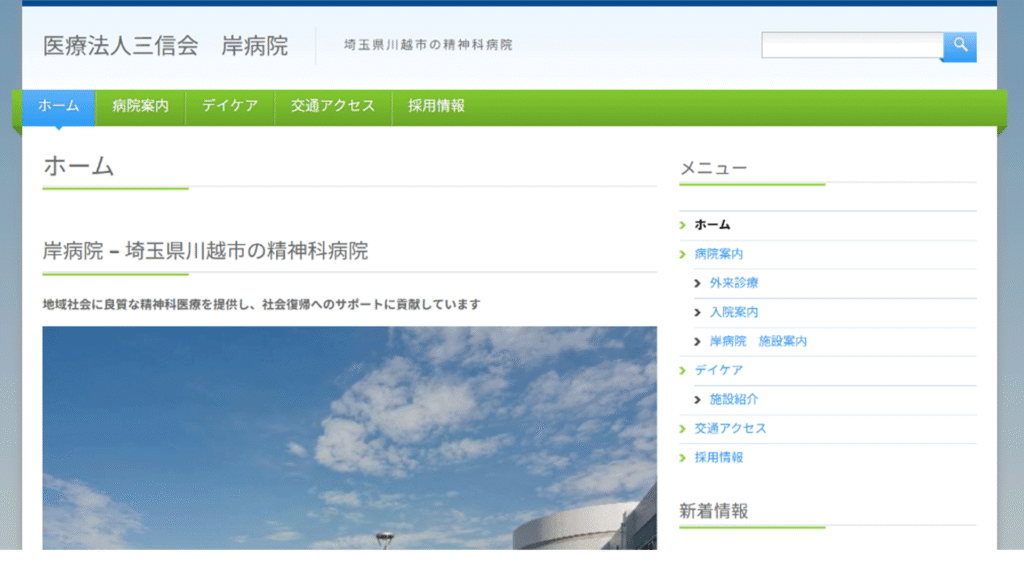Select デイケア in the sidebar menu

[x=718, y=370]
